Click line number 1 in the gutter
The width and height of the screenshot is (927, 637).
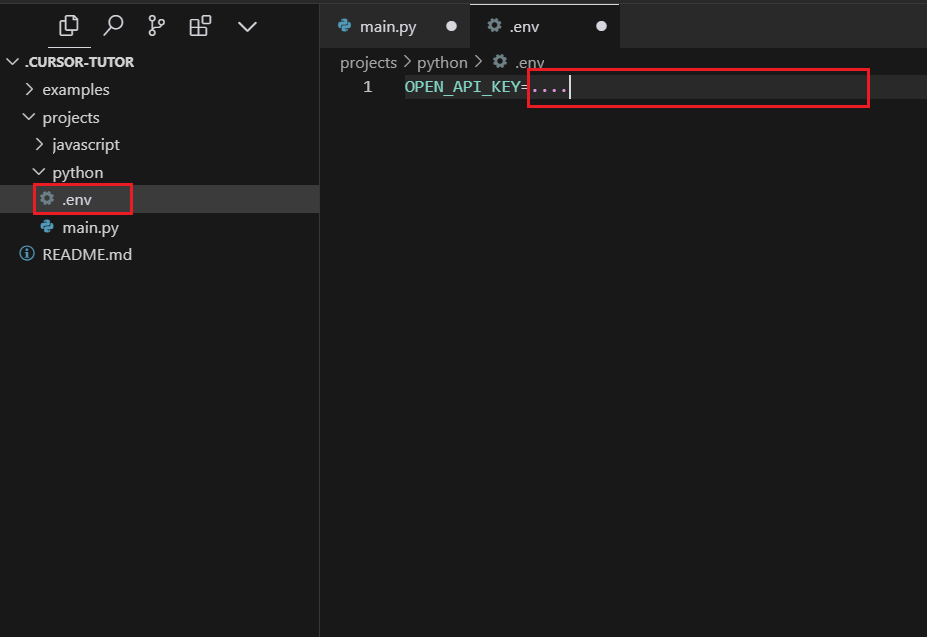[368, 87]
